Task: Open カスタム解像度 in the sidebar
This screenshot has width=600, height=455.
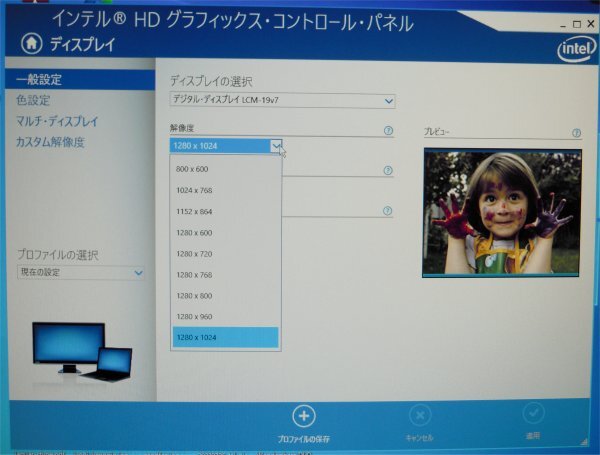Action: pyautogui.click(x=50, y=142)
